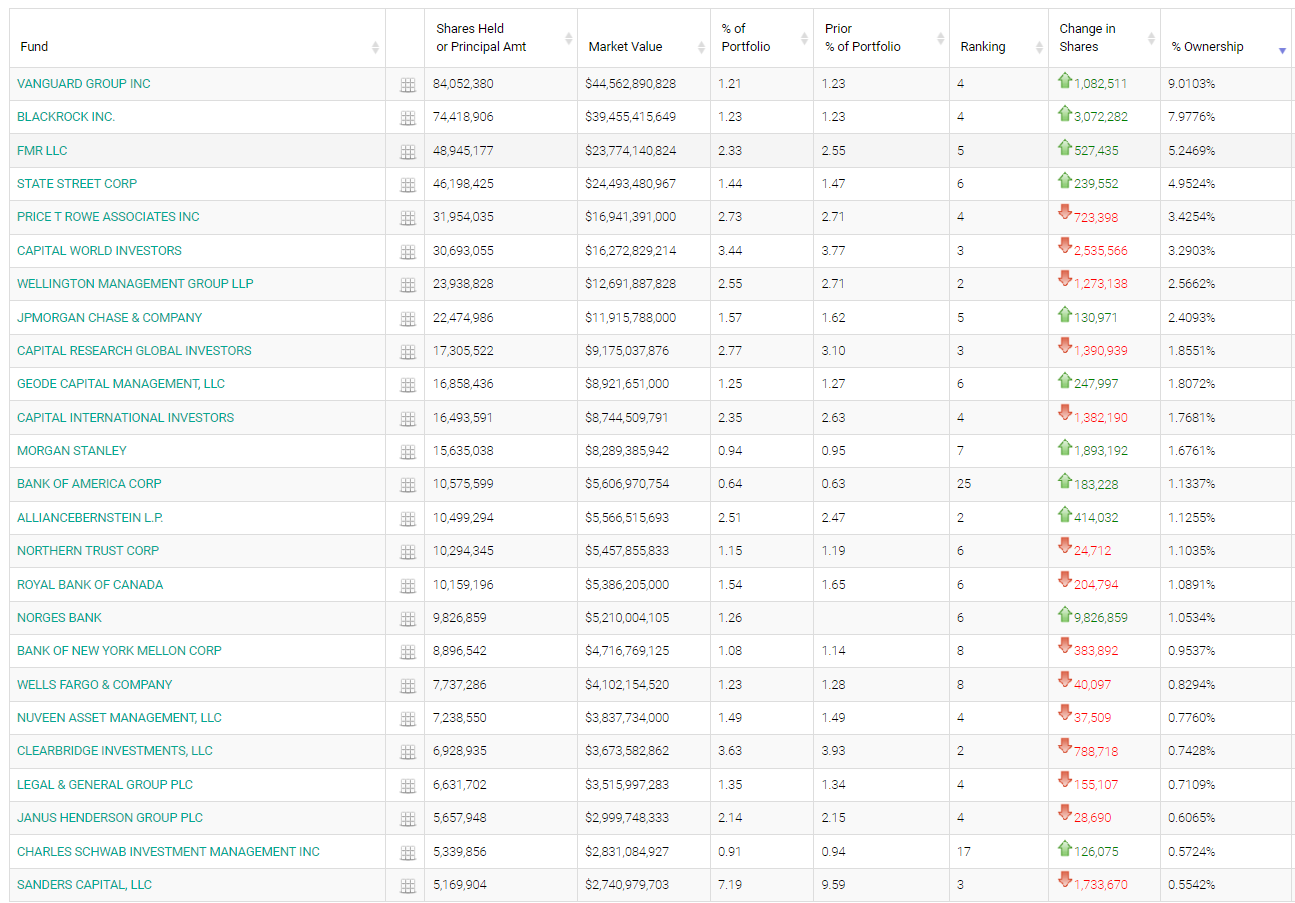This screenshot has width=1295, height=903.
Task: Open grid icon for Janus Henderson Group
Action: 407,820
